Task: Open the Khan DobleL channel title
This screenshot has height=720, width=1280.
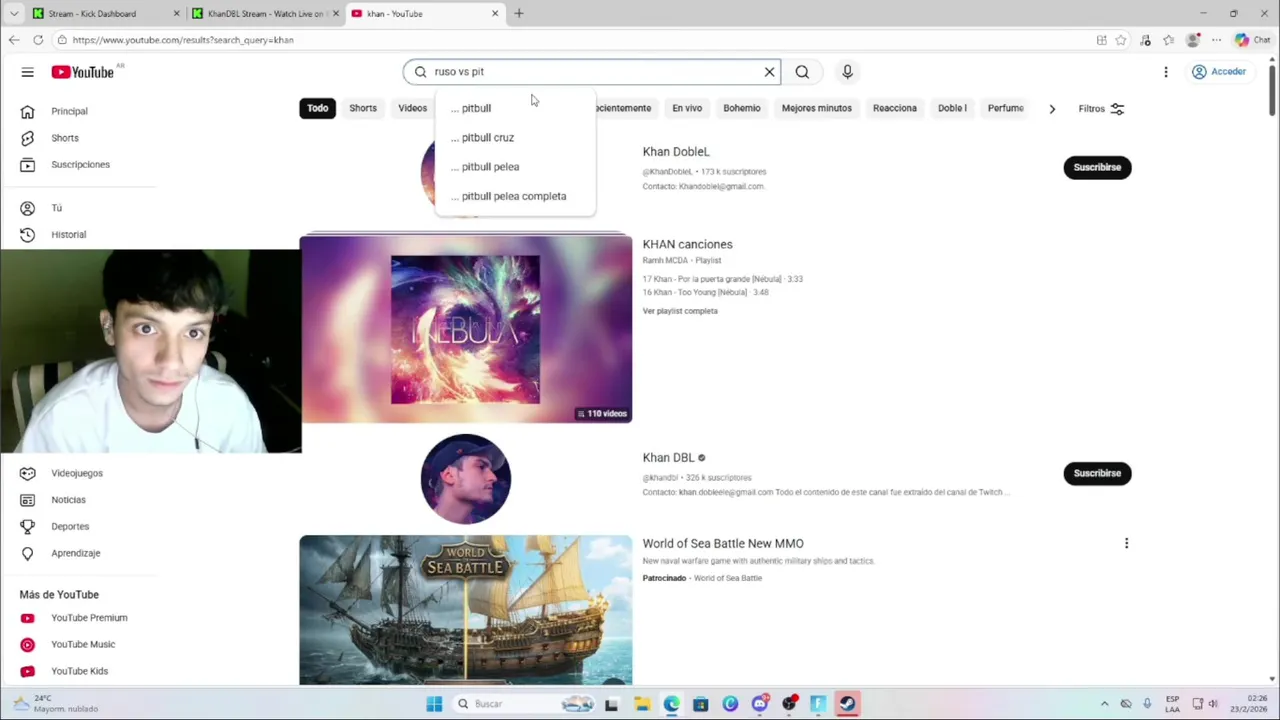Action: tap(676, 152)
